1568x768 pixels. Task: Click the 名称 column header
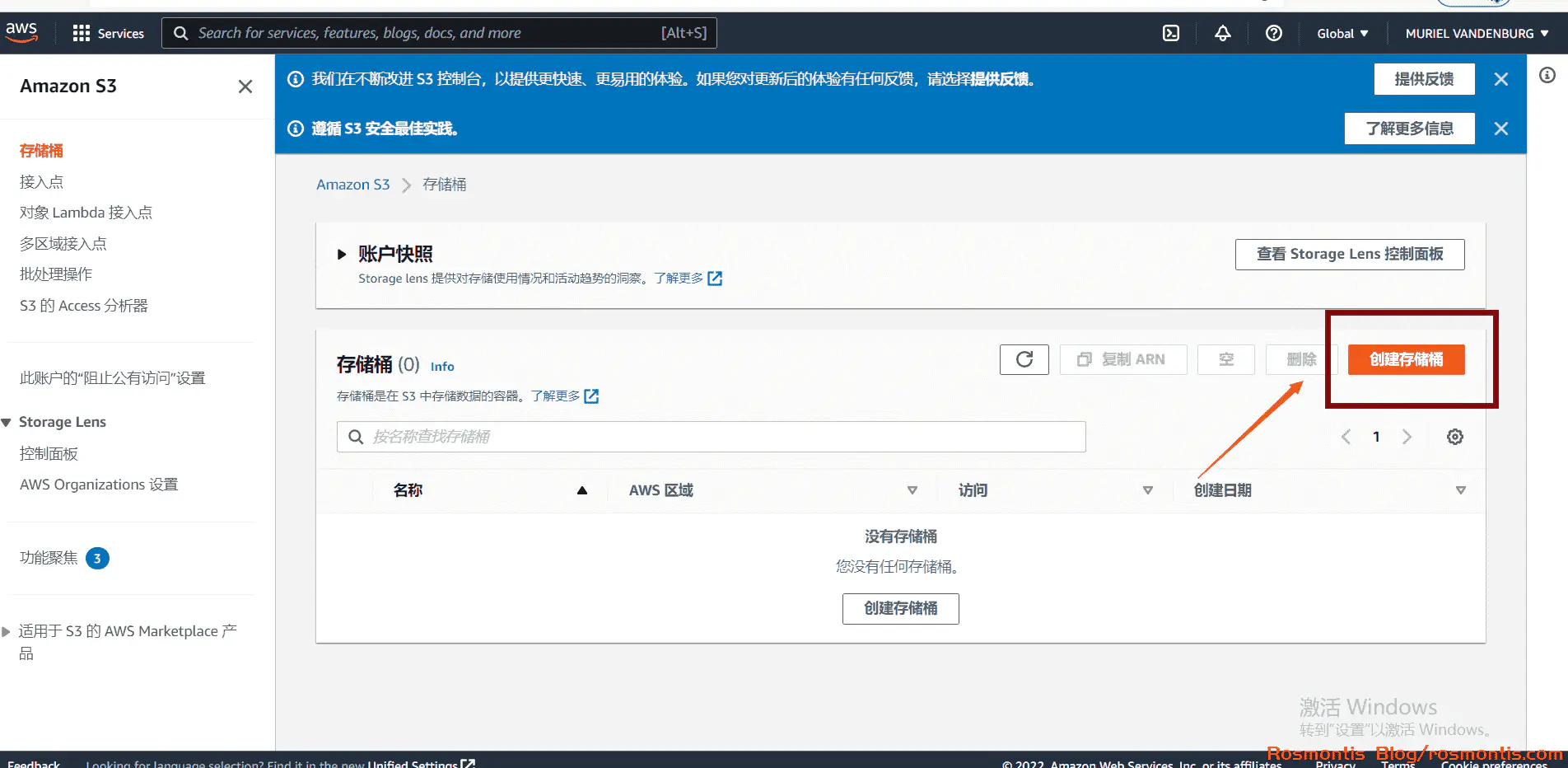coord(408,490)
